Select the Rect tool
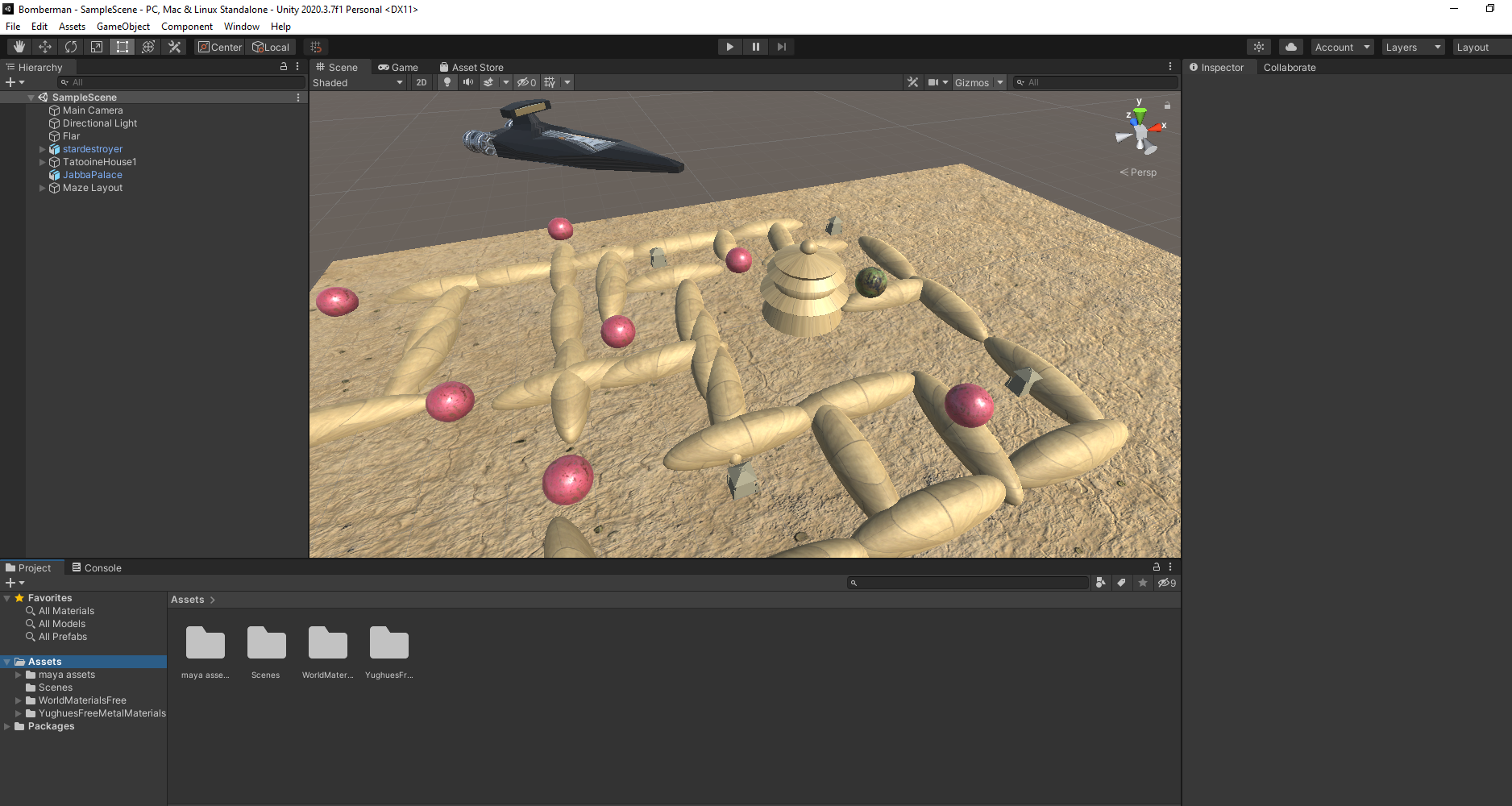The width and height of the screenshot is (1512, 806). [123, 47]
